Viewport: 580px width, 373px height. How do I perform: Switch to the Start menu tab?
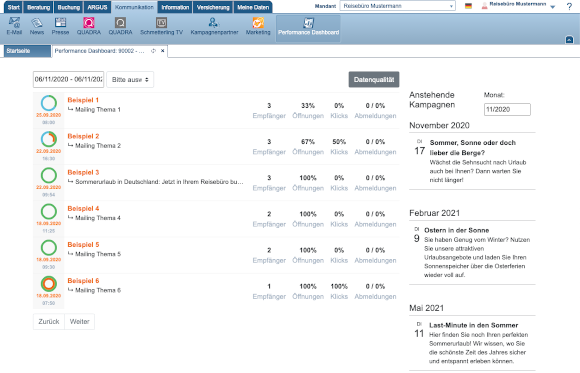[x=14, y=7]
